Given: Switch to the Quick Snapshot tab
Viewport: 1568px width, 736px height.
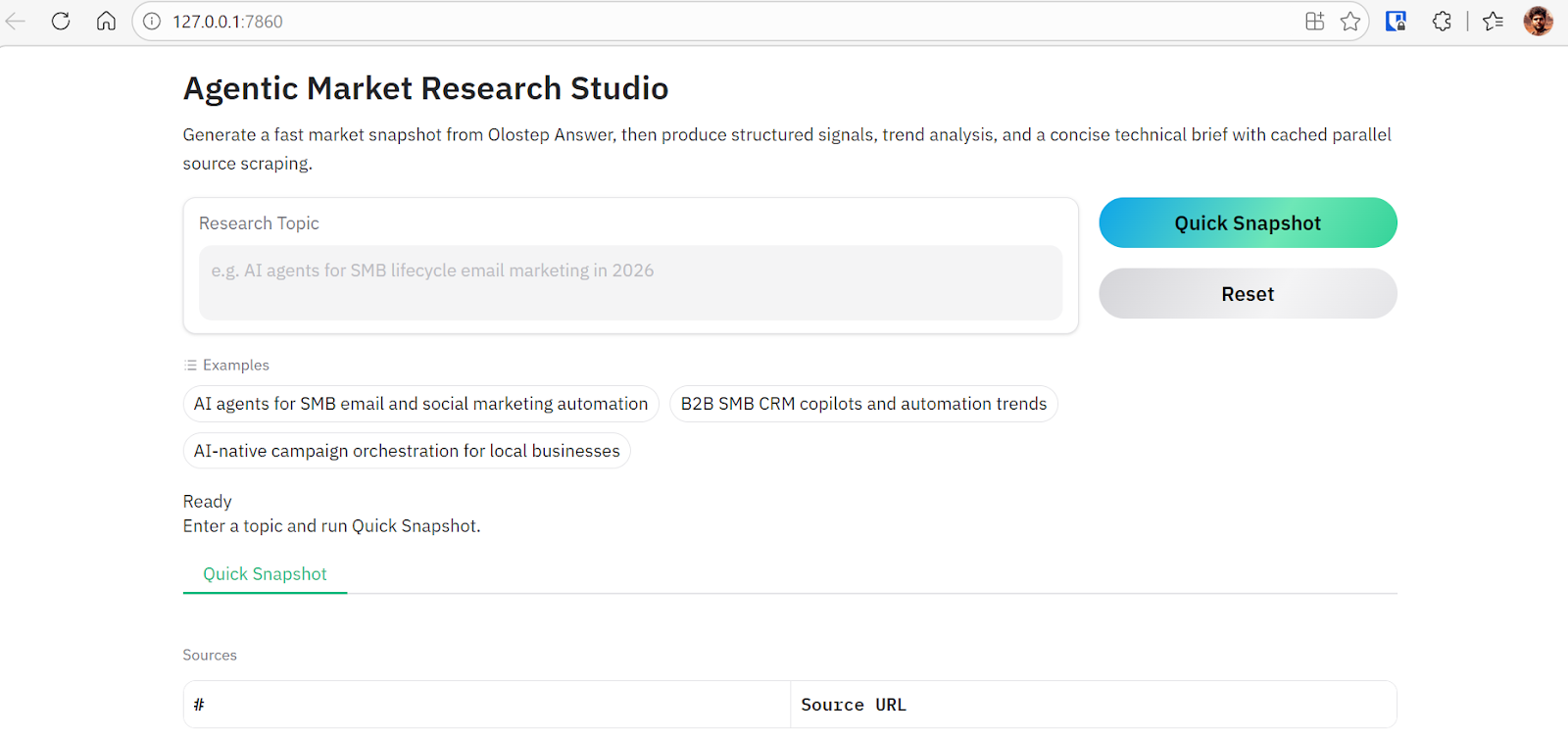Looking at the screenshot, I should (x=265, y=574).
